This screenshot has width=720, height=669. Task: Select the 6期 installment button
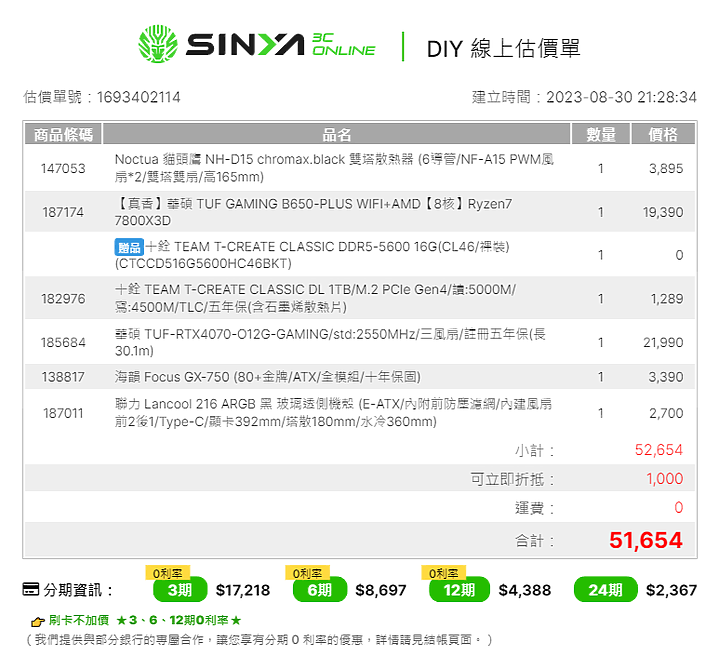click(320, 590)
